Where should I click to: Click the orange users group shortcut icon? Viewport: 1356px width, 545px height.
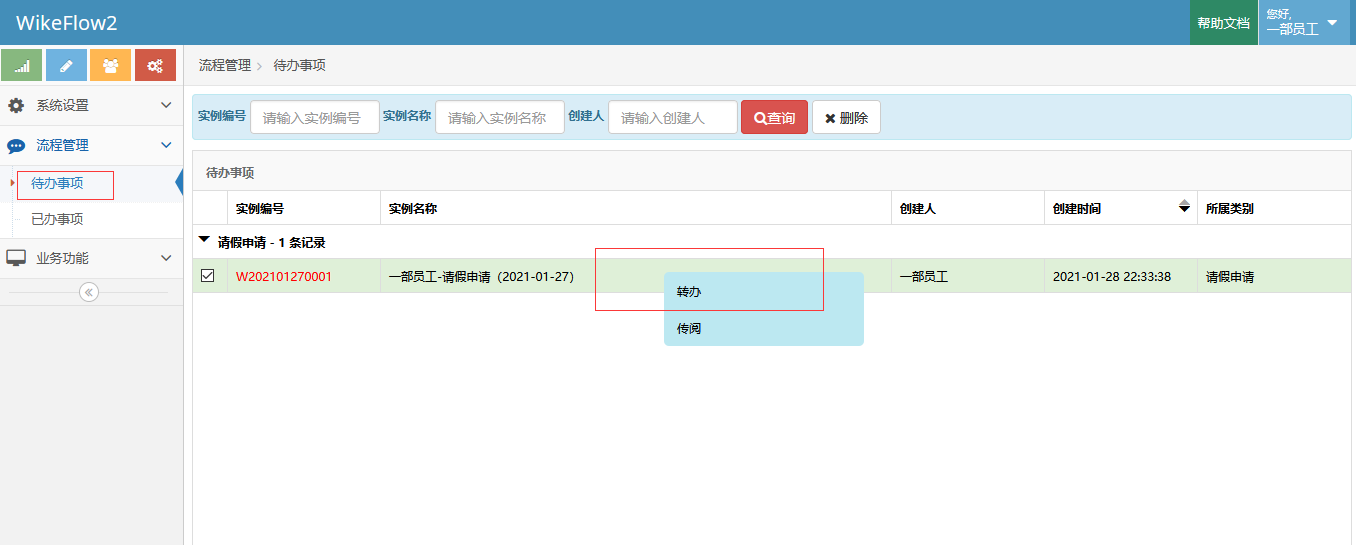pyautogui.click(x=110, y=65)
